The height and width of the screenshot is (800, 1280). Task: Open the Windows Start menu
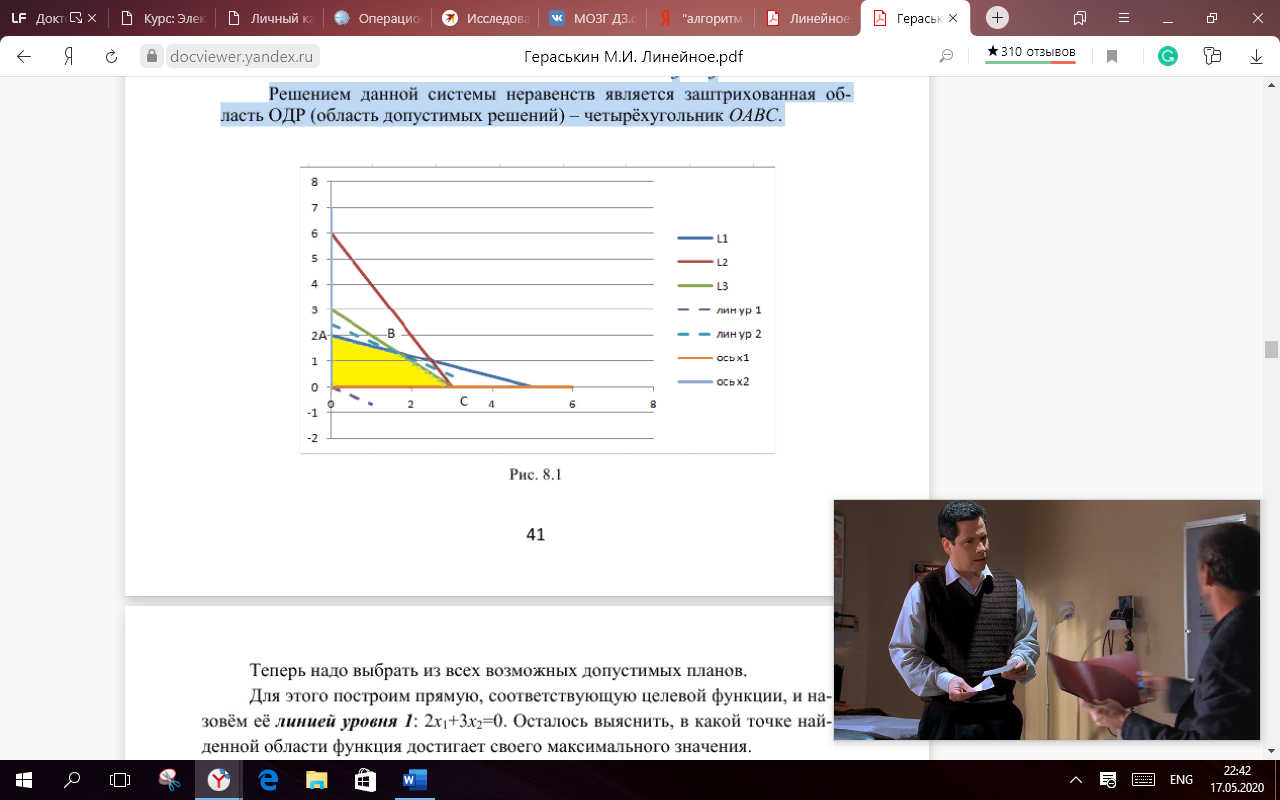pos(22,779)
